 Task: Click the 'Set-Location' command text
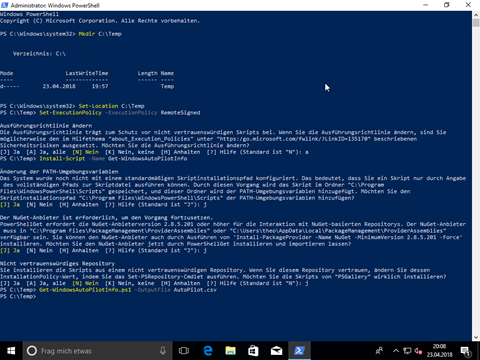pyautogui.click(x=98, y=106)
